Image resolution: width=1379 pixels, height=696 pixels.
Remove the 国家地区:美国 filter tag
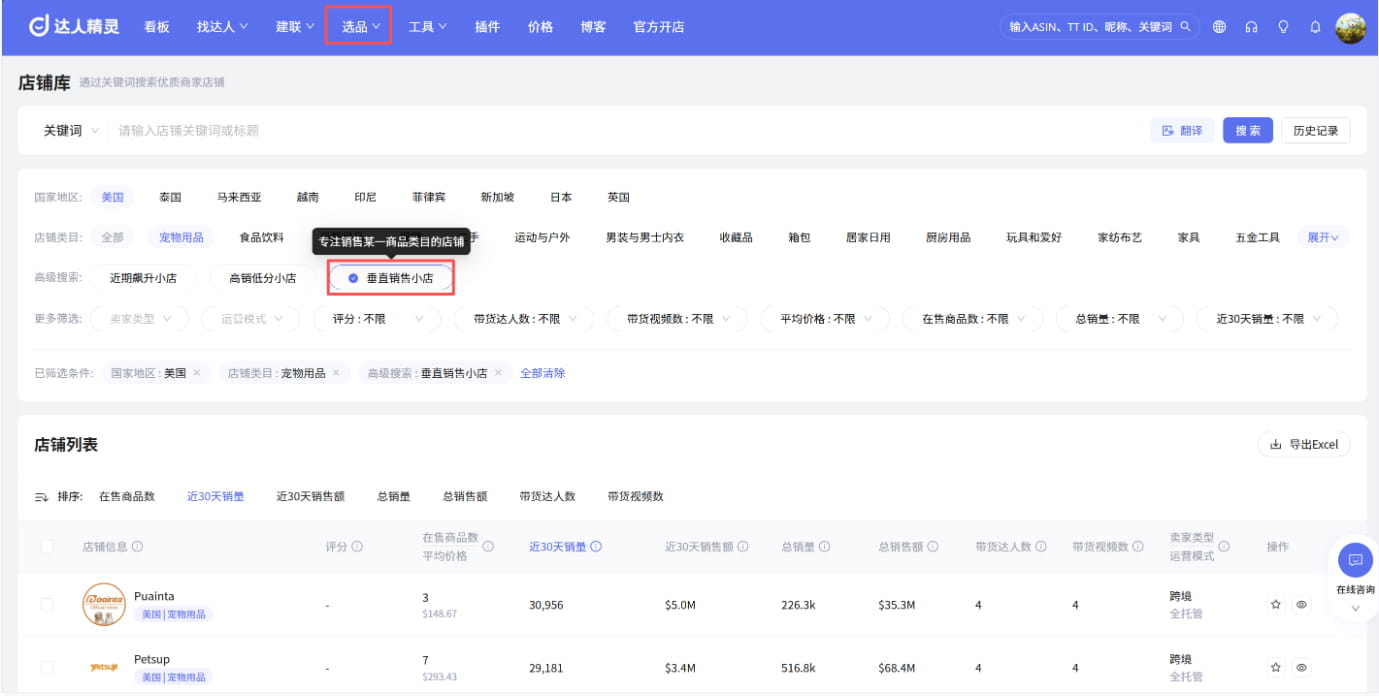(x=196, y=373)
